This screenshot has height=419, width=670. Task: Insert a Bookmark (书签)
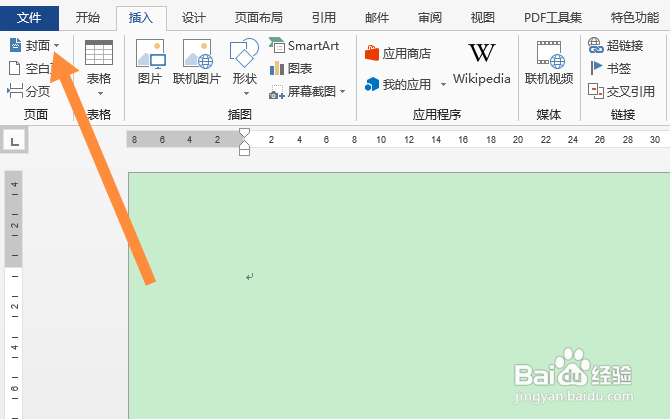610,68
